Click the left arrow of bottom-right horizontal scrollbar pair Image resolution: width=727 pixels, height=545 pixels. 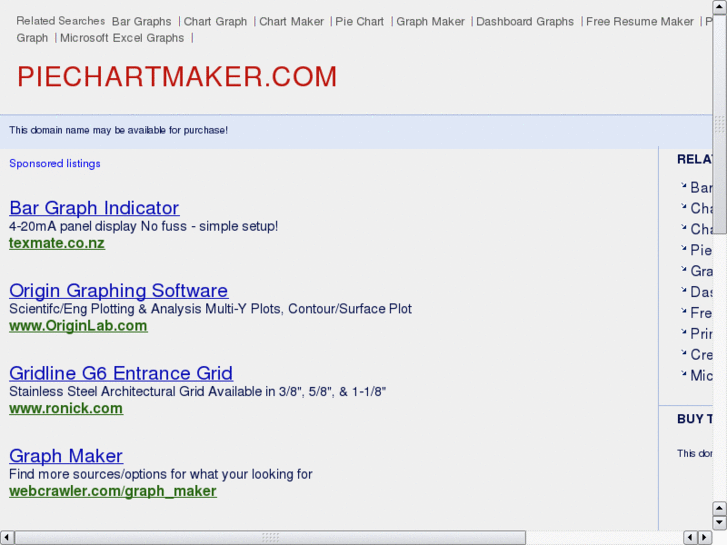coord(691,538)
